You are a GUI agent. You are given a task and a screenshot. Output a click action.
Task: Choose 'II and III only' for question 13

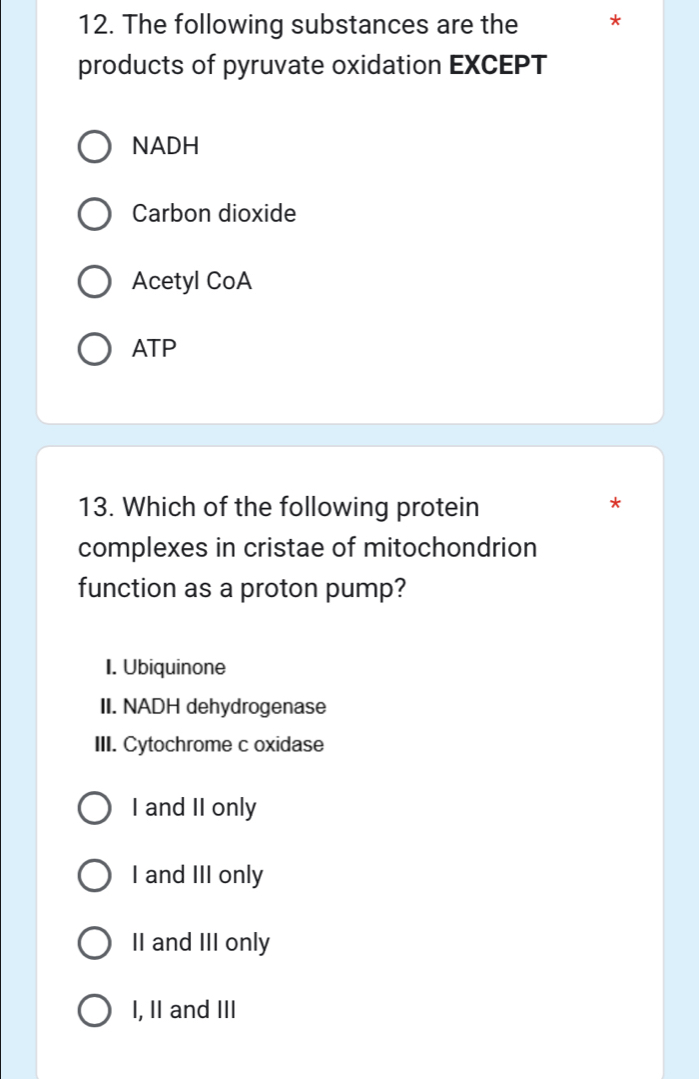point(94,943)
